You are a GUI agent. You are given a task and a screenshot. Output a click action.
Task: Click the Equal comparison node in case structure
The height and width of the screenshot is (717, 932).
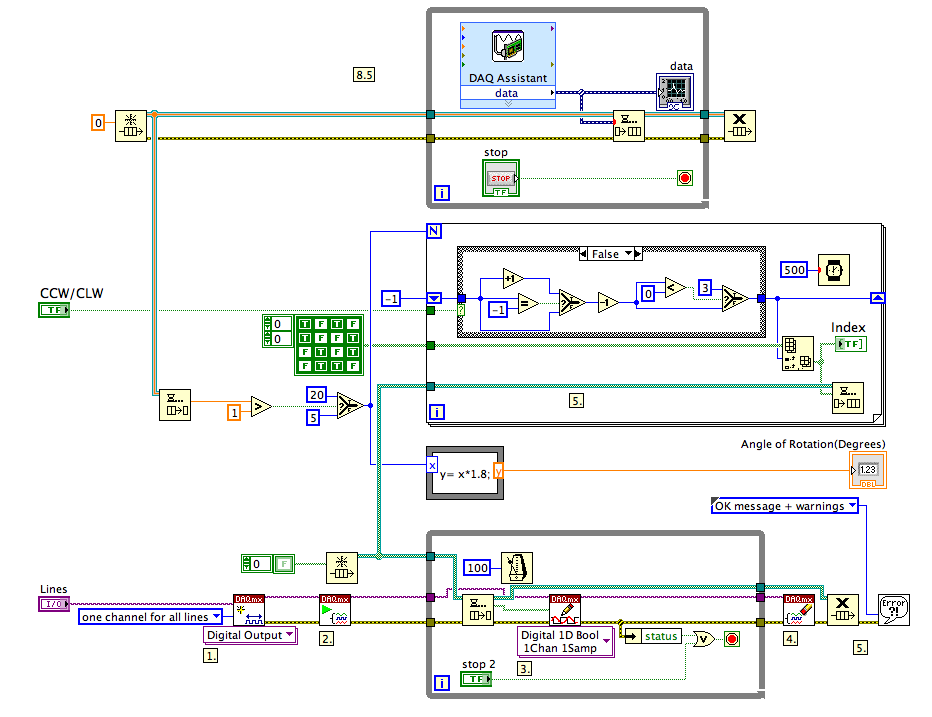tap(528, 304)
